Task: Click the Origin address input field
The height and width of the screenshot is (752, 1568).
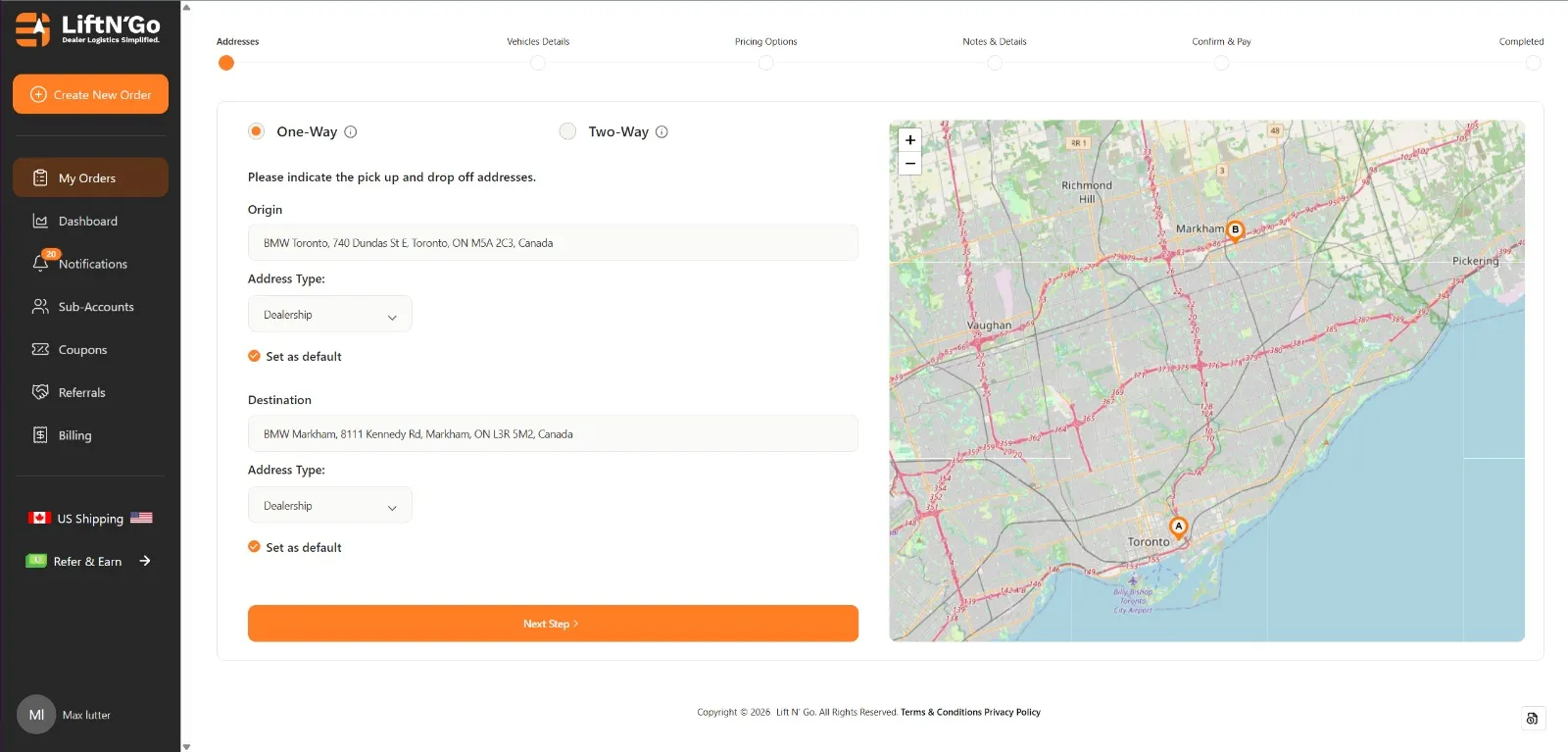Action: tap(553, 242)
